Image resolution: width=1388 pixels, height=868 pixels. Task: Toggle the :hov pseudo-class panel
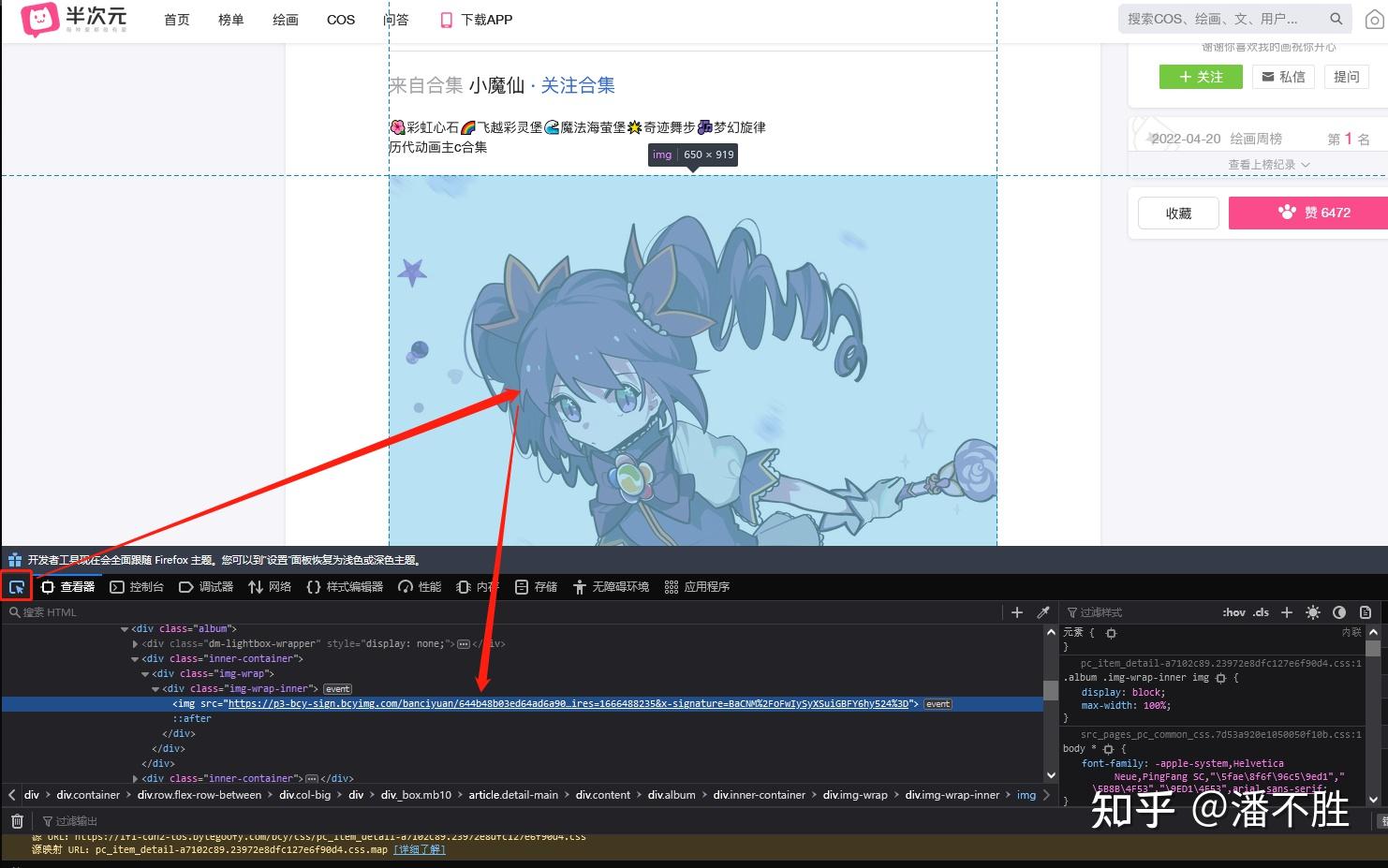1233,612
